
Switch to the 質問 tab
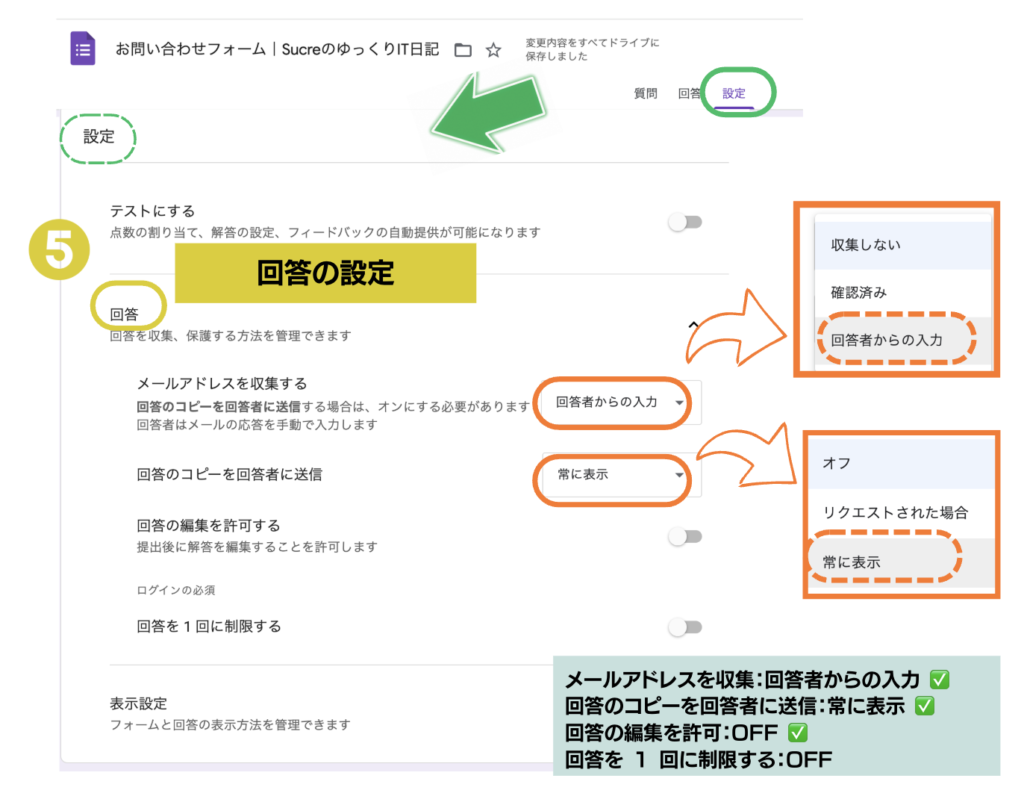click(x=646, y=93)
